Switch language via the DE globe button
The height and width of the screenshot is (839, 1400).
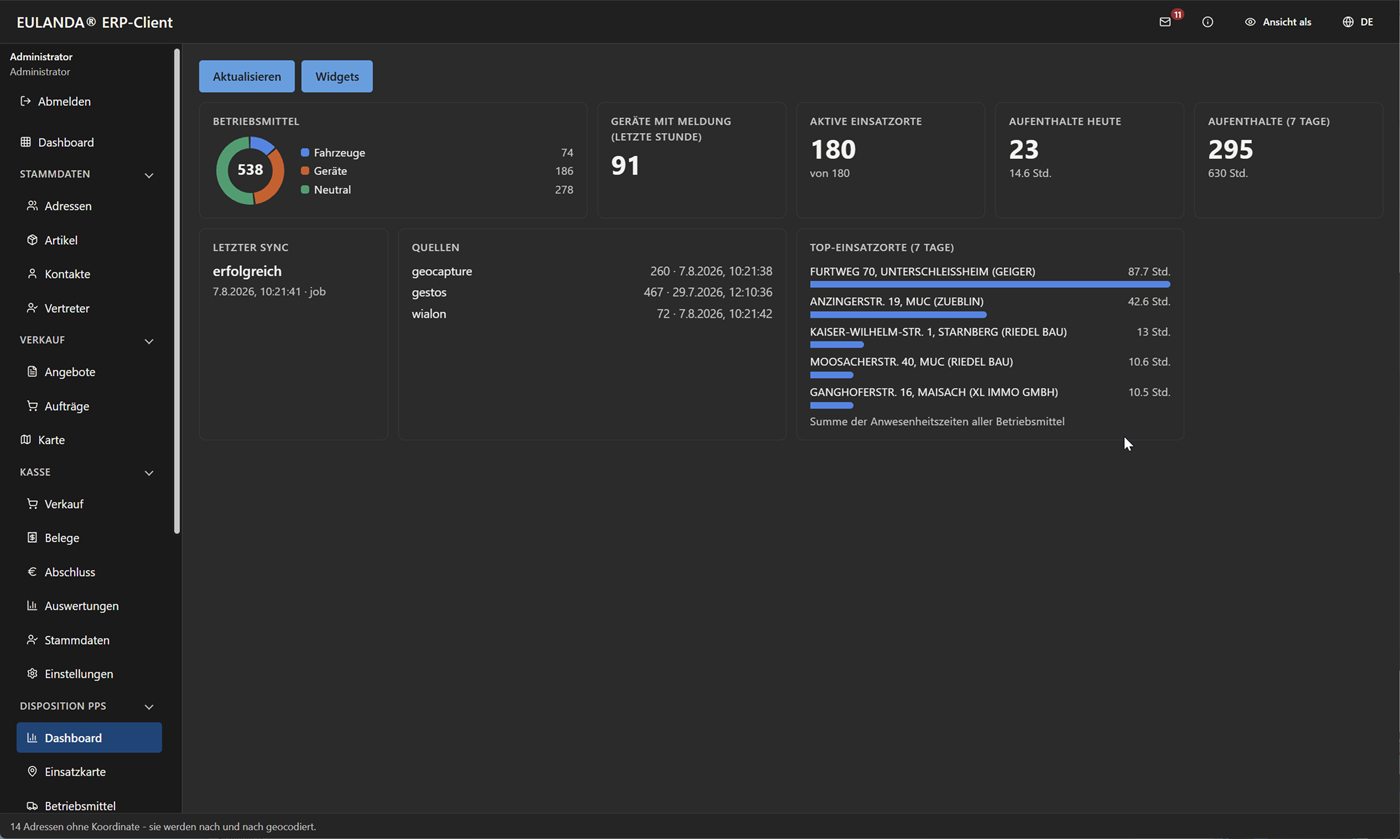click(x=1358, y=22)
